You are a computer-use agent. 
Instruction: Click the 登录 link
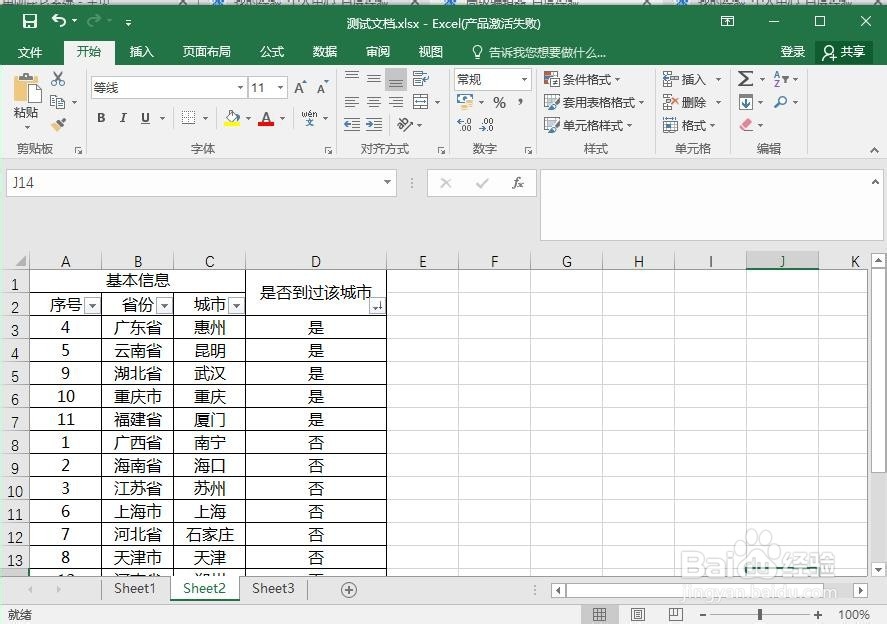coord(791,52)
